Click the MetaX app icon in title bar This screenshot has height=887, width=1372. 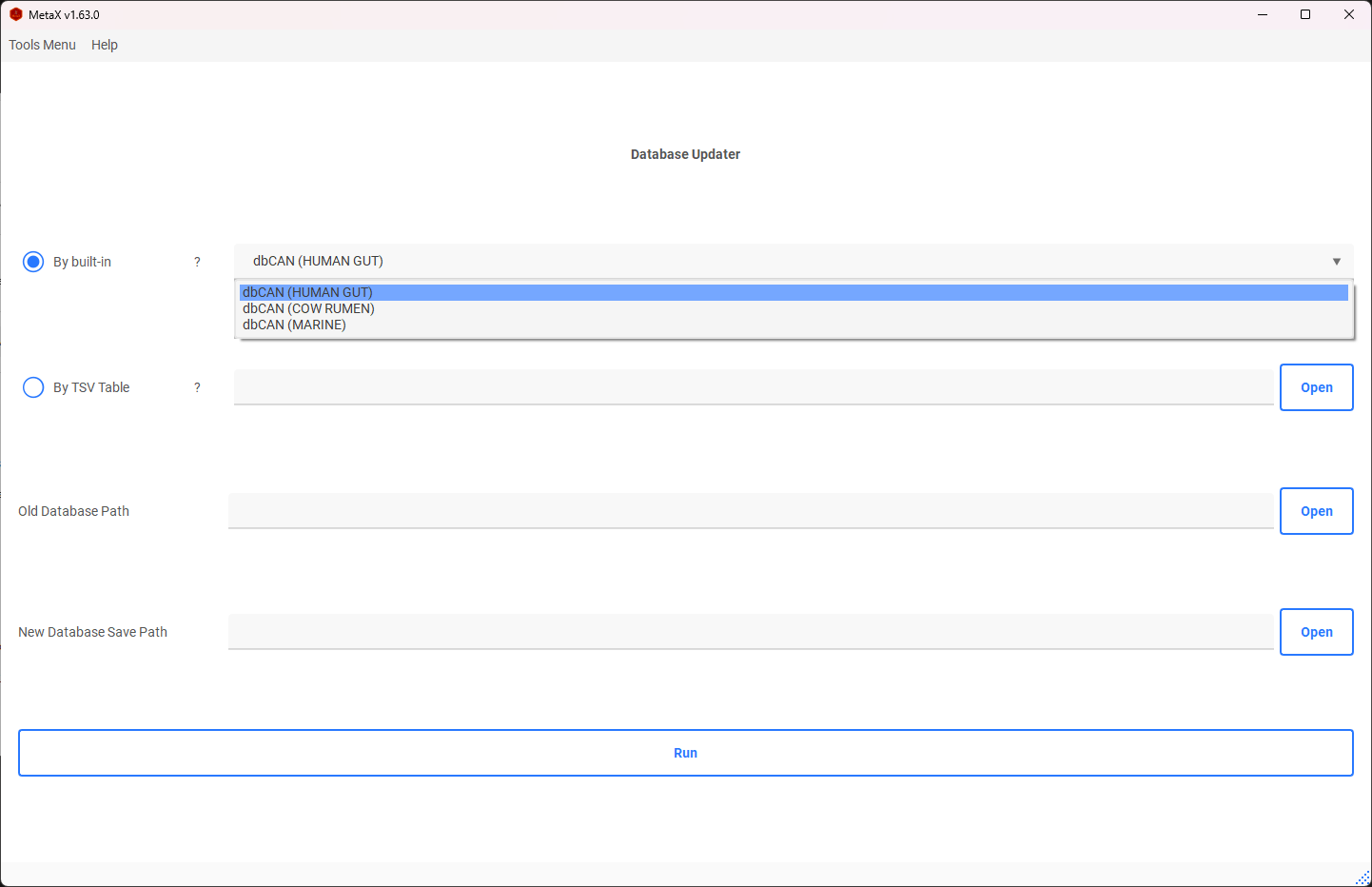tap(16, 14)
